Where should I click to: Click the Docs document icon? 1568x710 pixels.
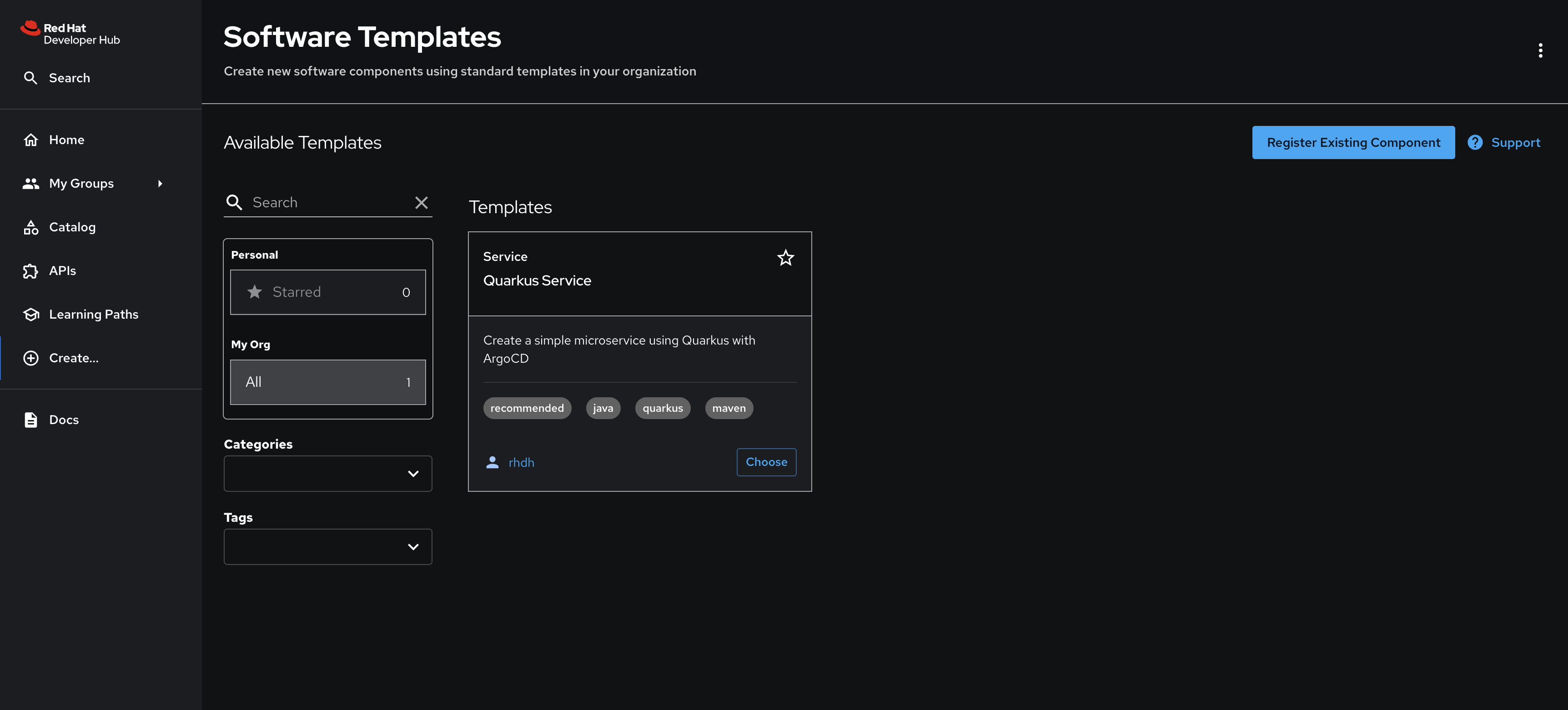[30, 420]
